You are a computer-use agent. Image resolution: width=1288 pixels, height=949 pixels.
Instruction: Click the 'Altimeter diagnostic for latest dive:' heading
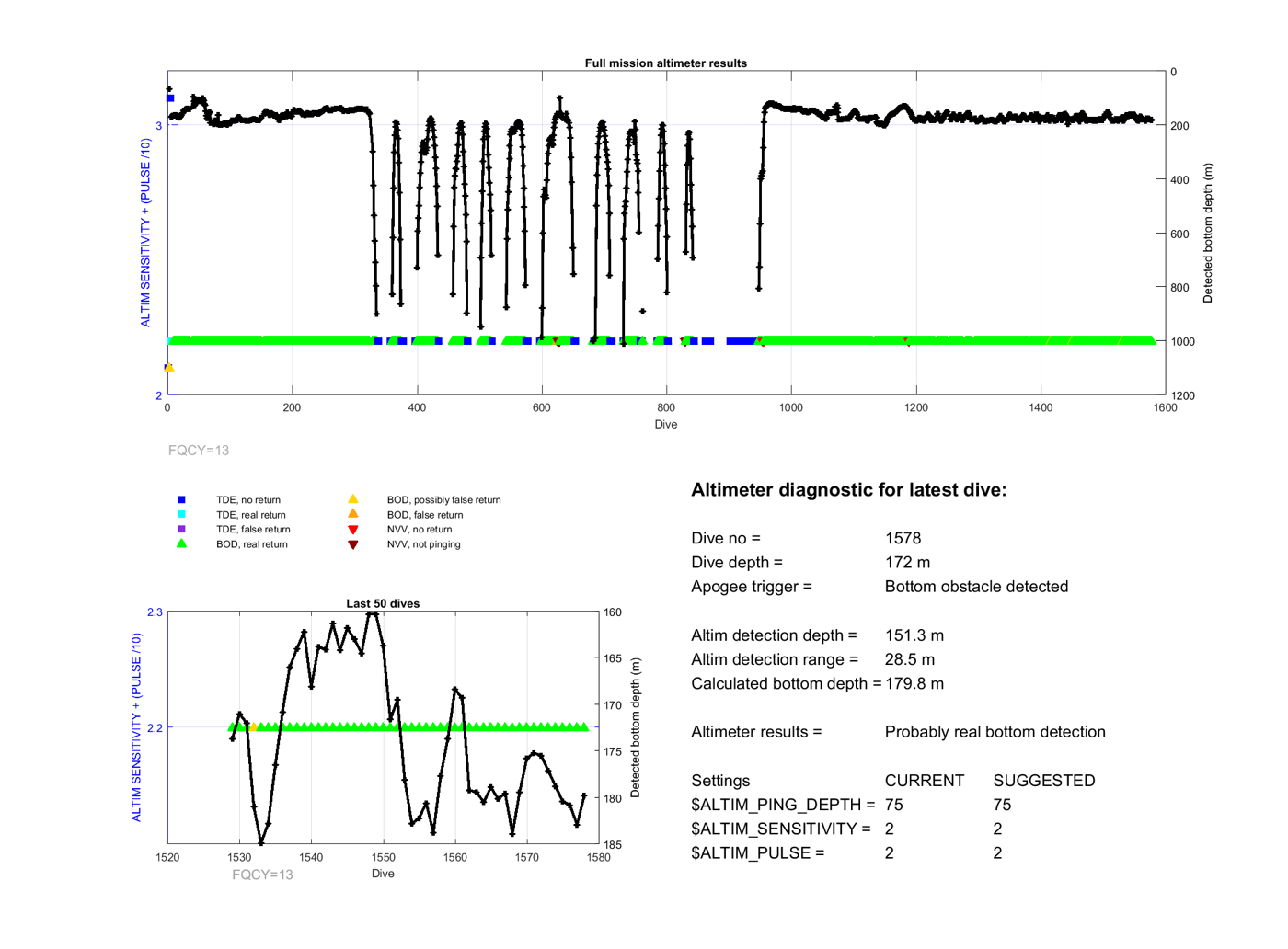pyautogui.click(x=848, y=490)
